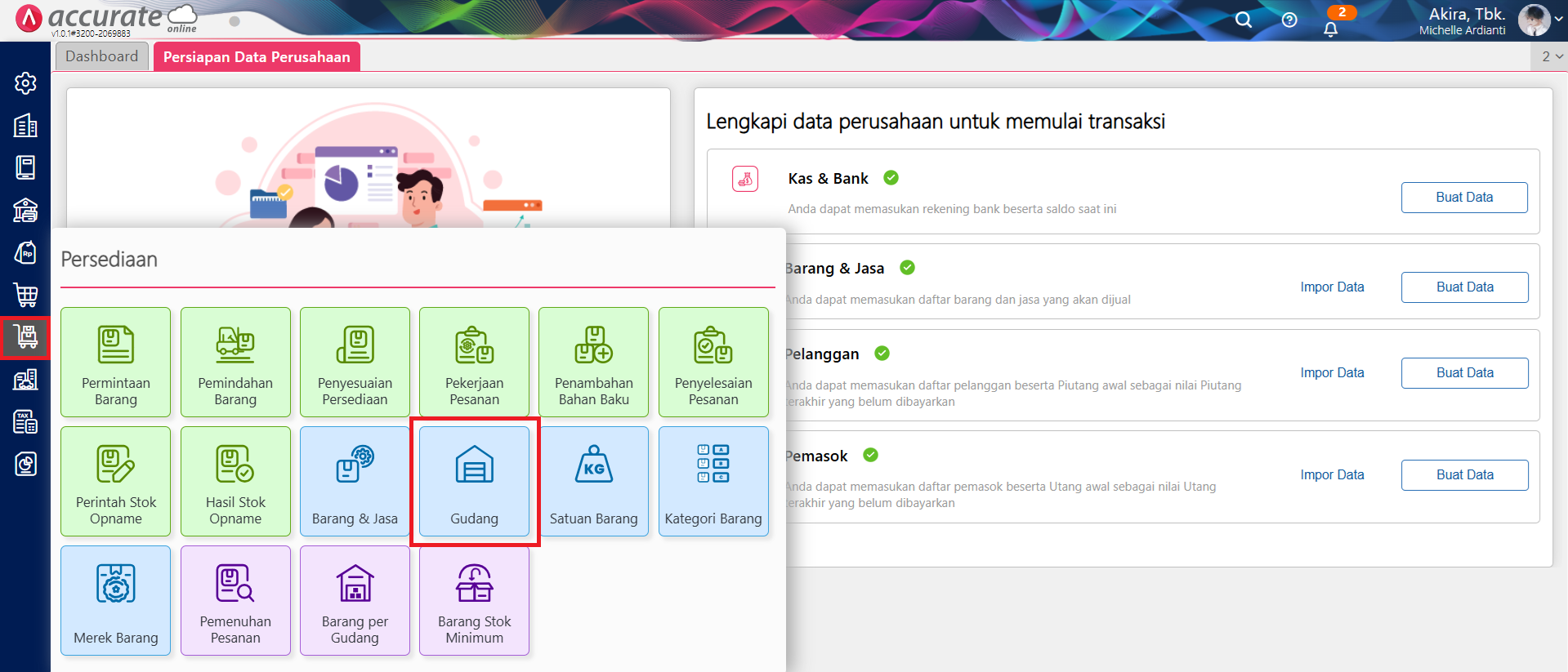Expand the user profile dropdown arrow
This screenshot has width=1568, height=672.
(x=1558, y=20)
